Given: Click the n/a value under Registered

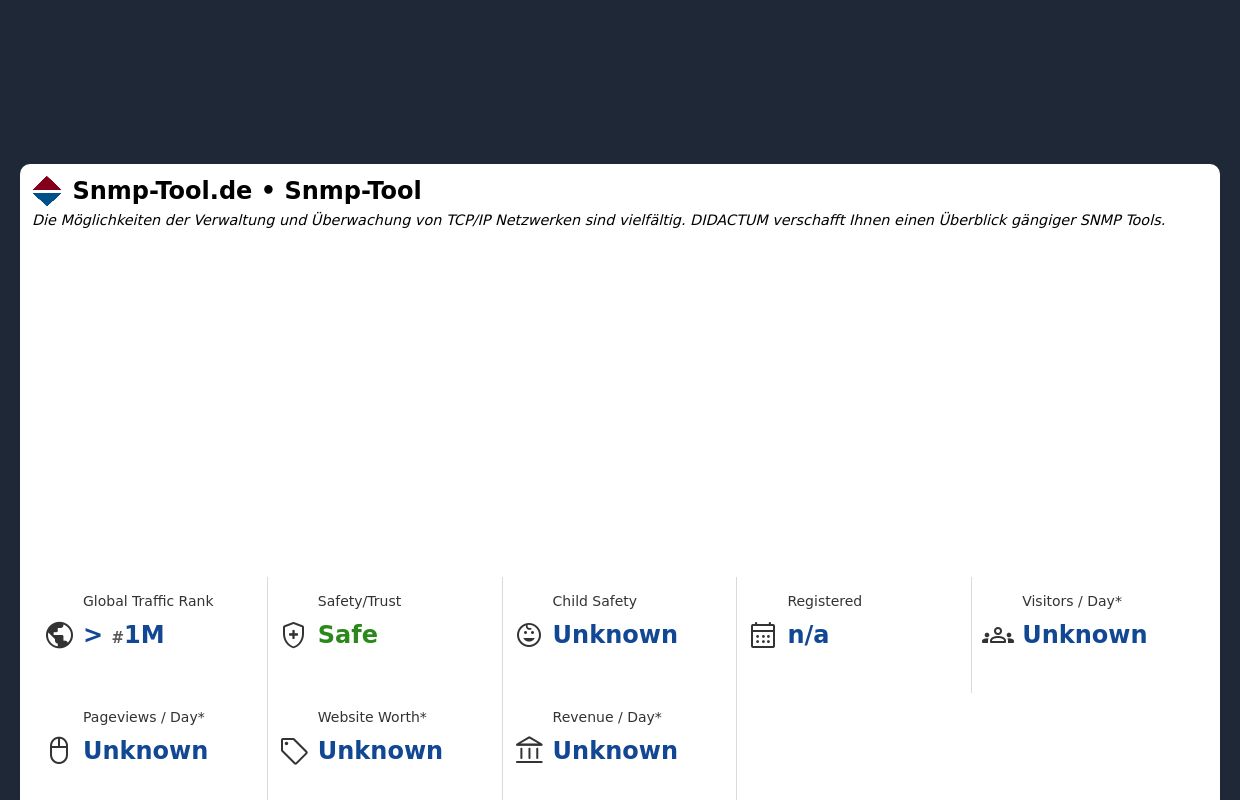Looking at the screenshot, I should pos(808,635).
